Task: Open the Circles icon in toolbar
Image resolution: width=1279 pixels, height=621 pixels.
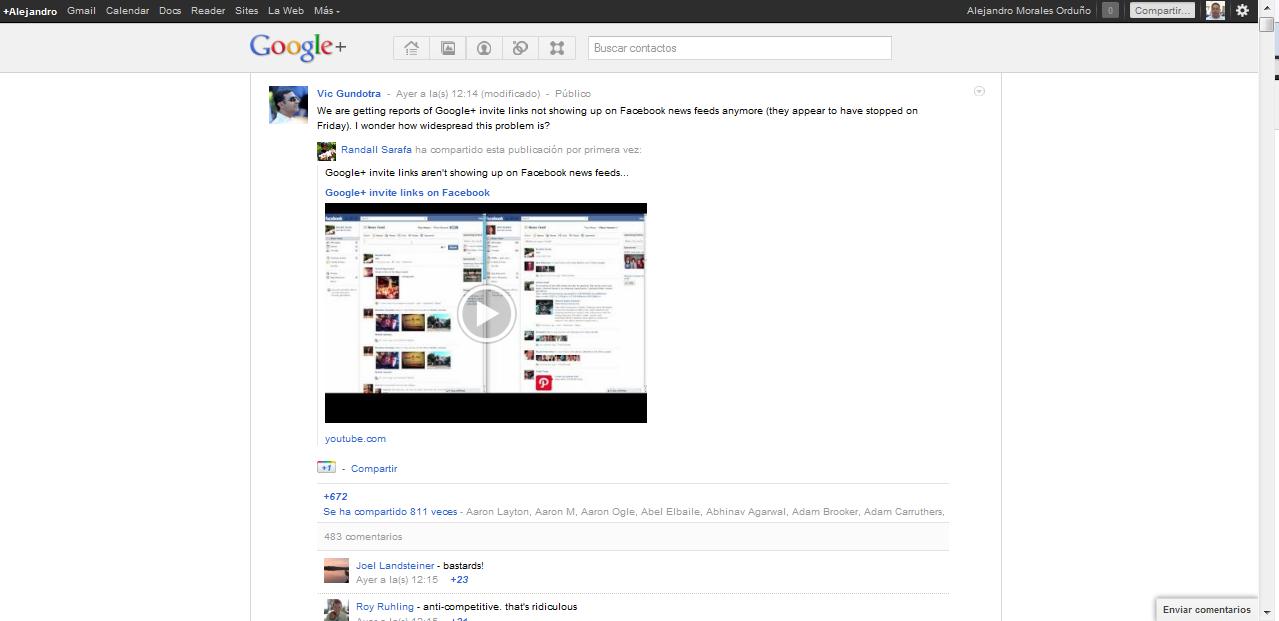Action: [x=520, y=48]
